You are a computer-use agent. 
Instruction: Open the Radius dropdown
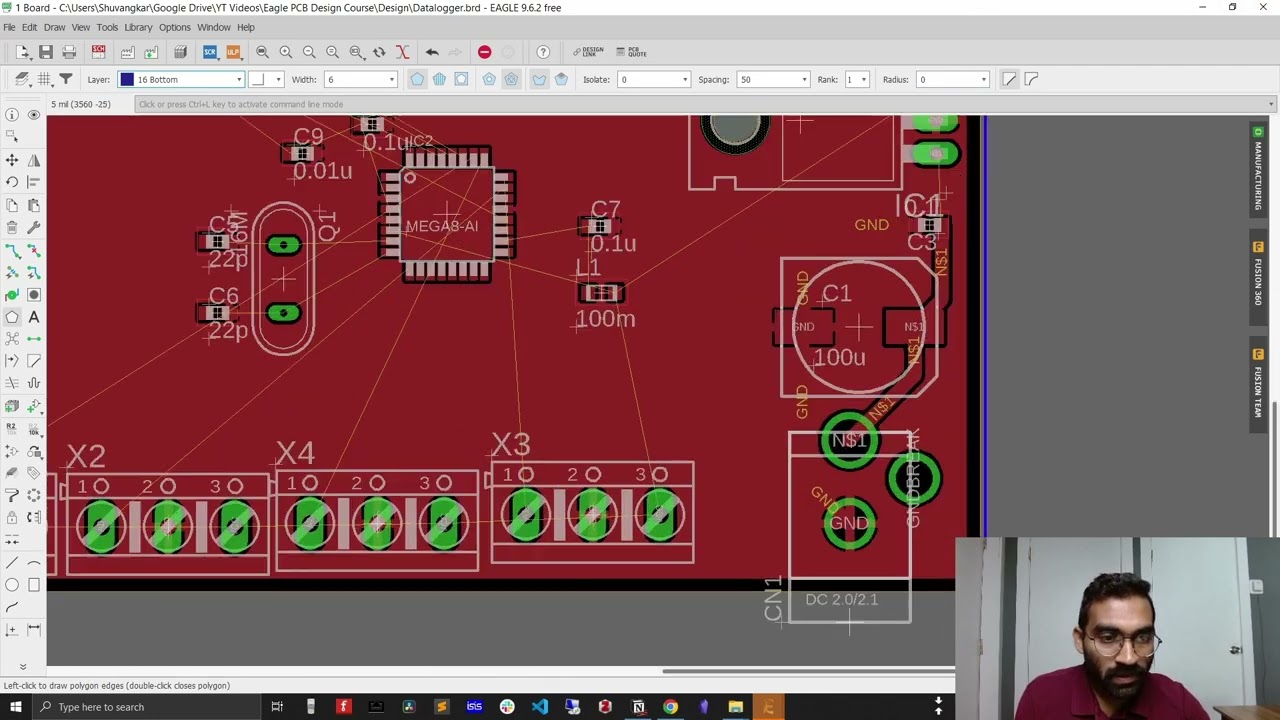click(x=953, y=79)
